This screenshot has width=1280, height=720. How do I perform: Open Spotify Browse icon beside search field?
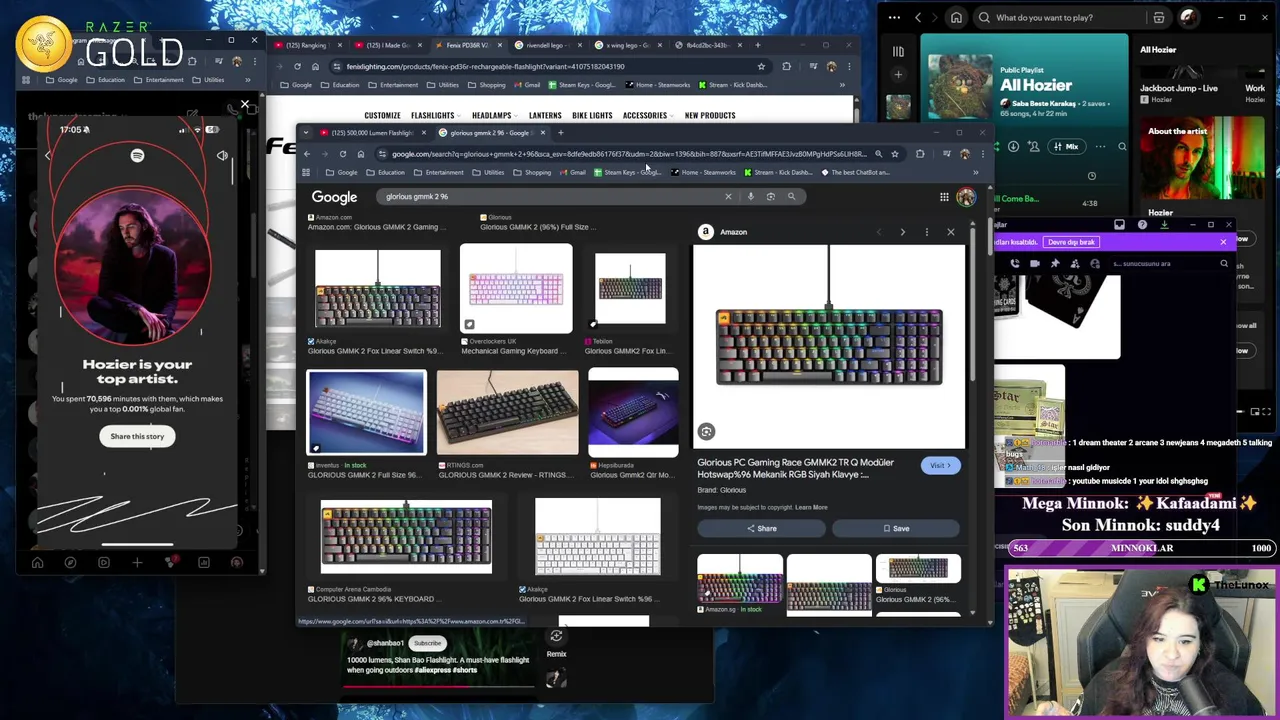tap(1159, 17)
